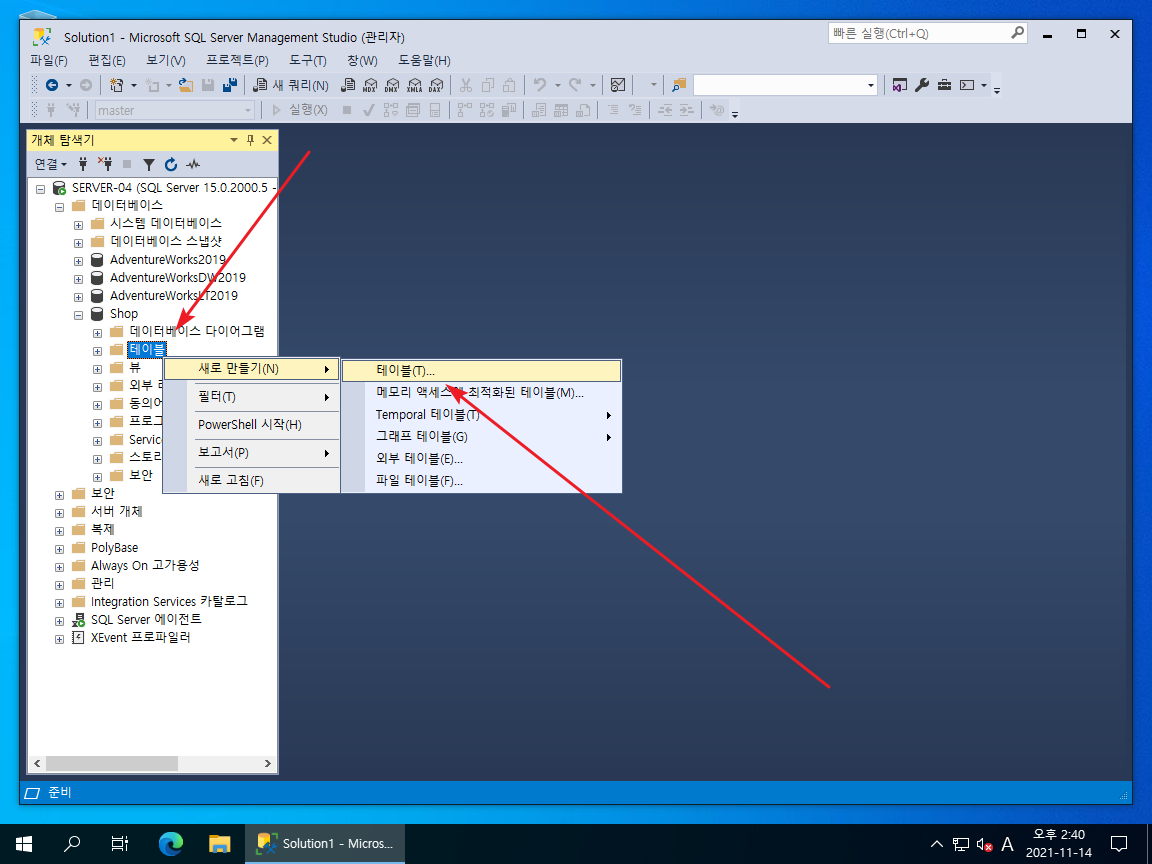
Task: Click the Disconnect plug icon in Object Explorer
Action: tap(105, 164)
